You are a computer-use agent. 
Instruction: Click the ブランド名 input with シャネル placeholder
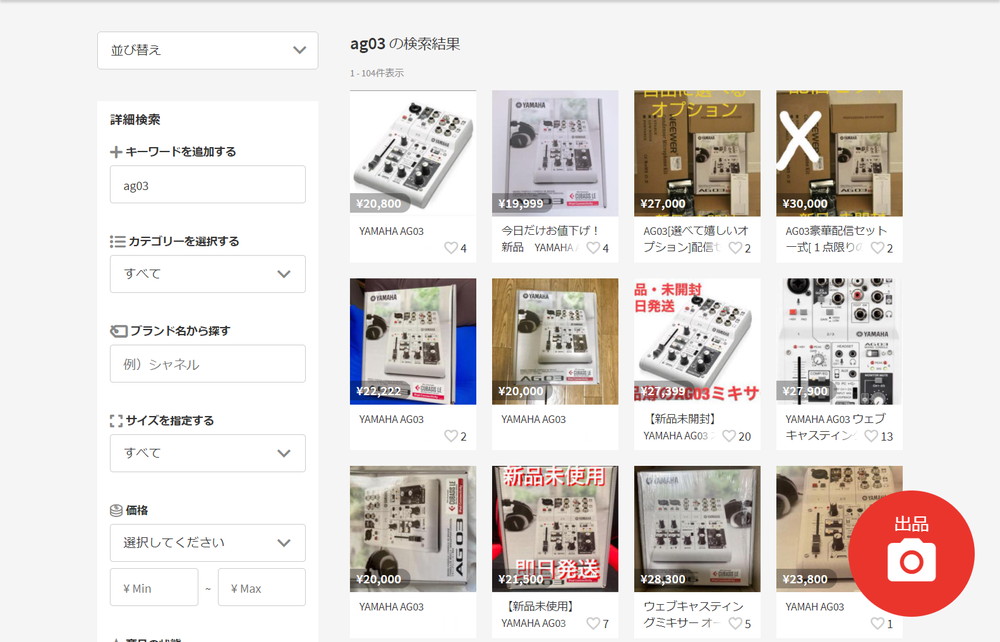coord(207,364)
